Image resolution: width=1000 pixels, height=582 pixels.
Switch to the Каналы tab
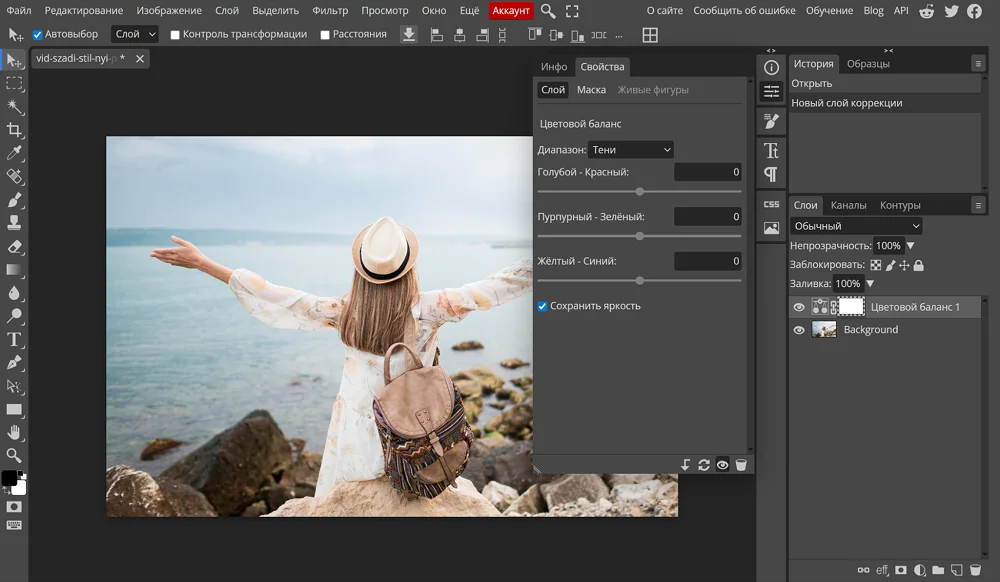click(x=848, y=205)
